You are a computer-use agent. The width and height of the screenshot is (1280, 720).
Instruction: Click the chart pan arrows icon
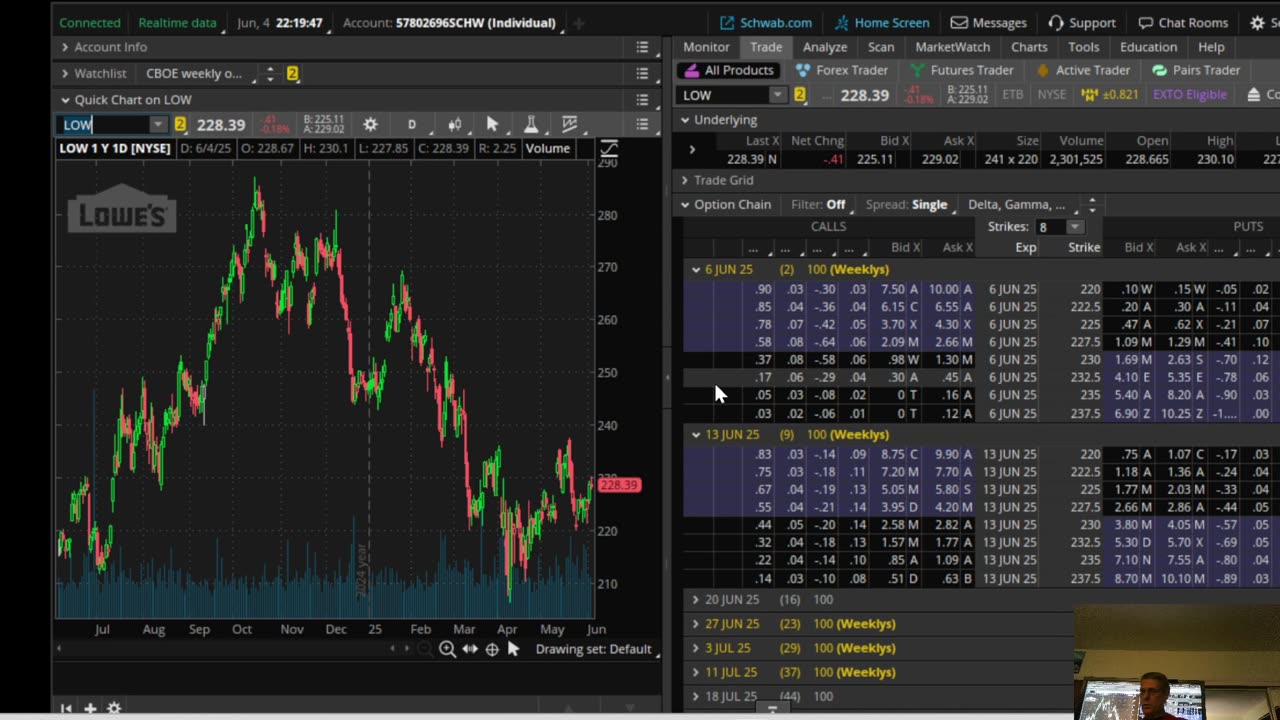470,649
